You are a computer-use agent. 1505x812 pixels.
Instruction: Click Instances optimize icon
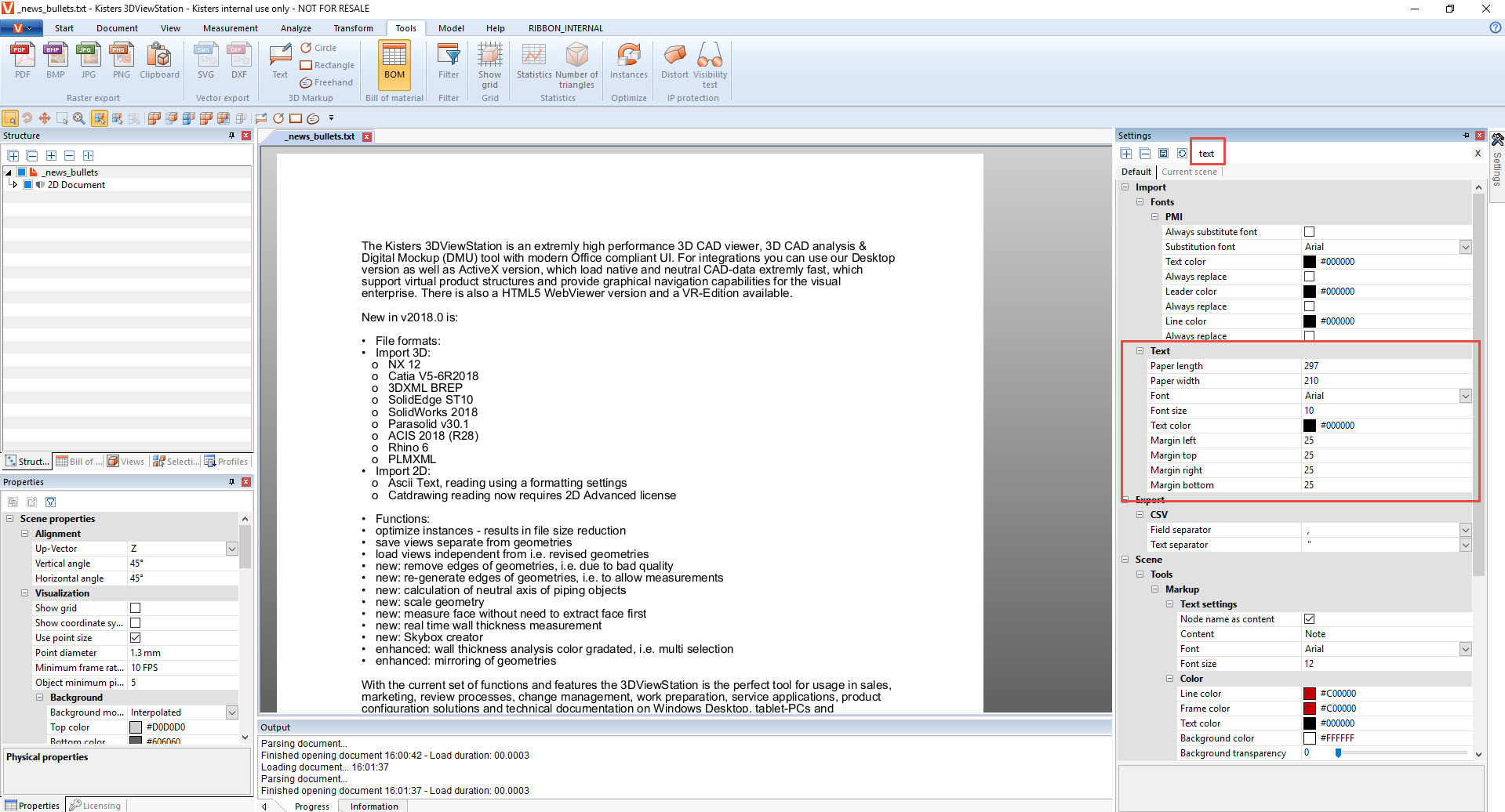(x=629, y=61)
